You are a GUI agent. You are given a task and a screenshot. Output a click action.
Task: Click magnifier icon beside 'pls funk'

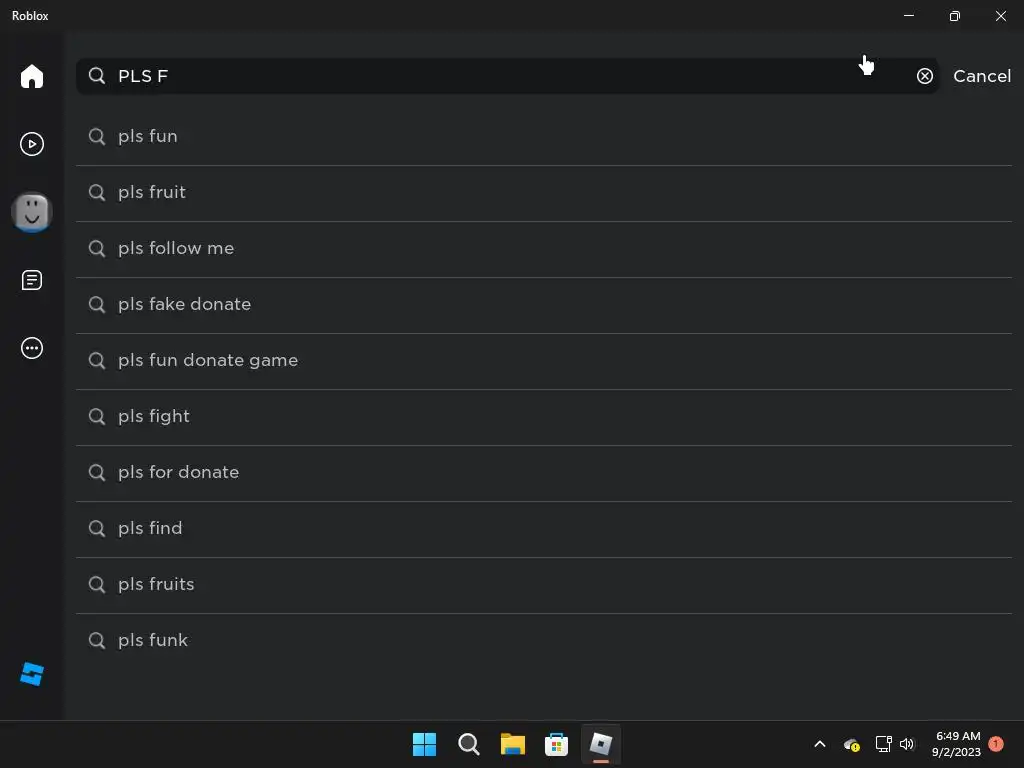click(97, 641)
